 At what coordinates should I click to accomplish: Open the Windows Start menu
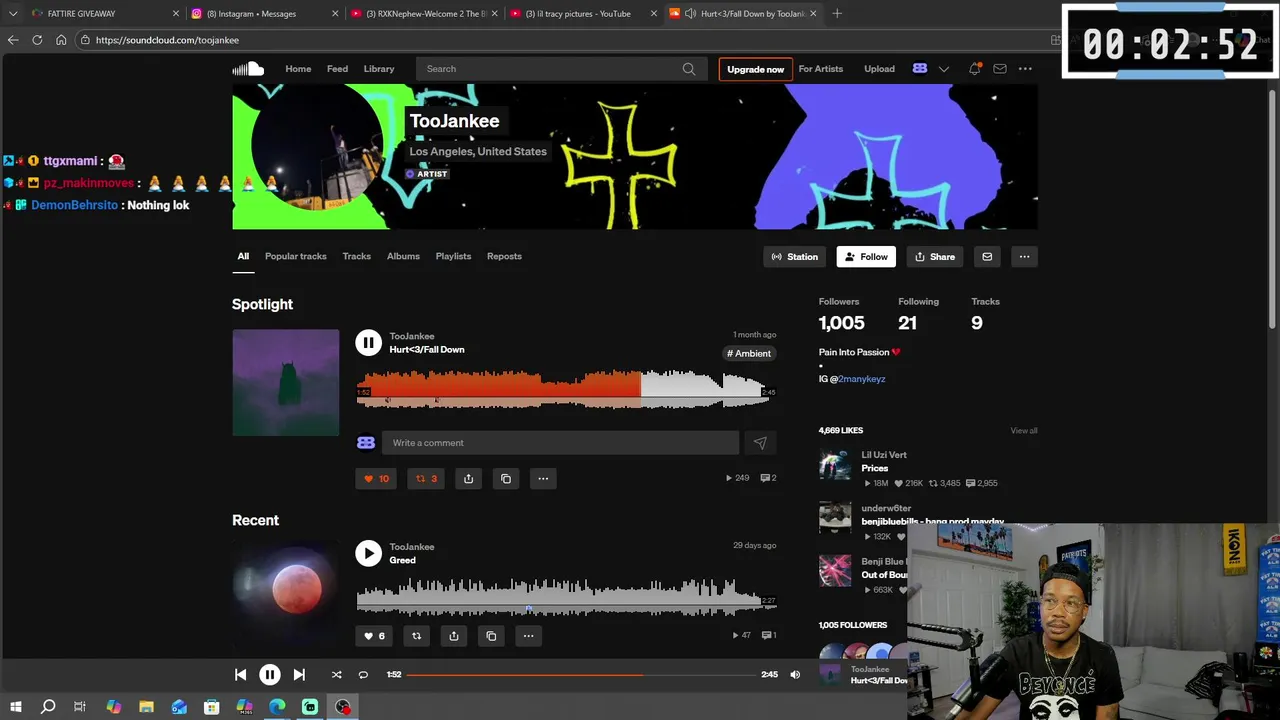coord(15,707)
